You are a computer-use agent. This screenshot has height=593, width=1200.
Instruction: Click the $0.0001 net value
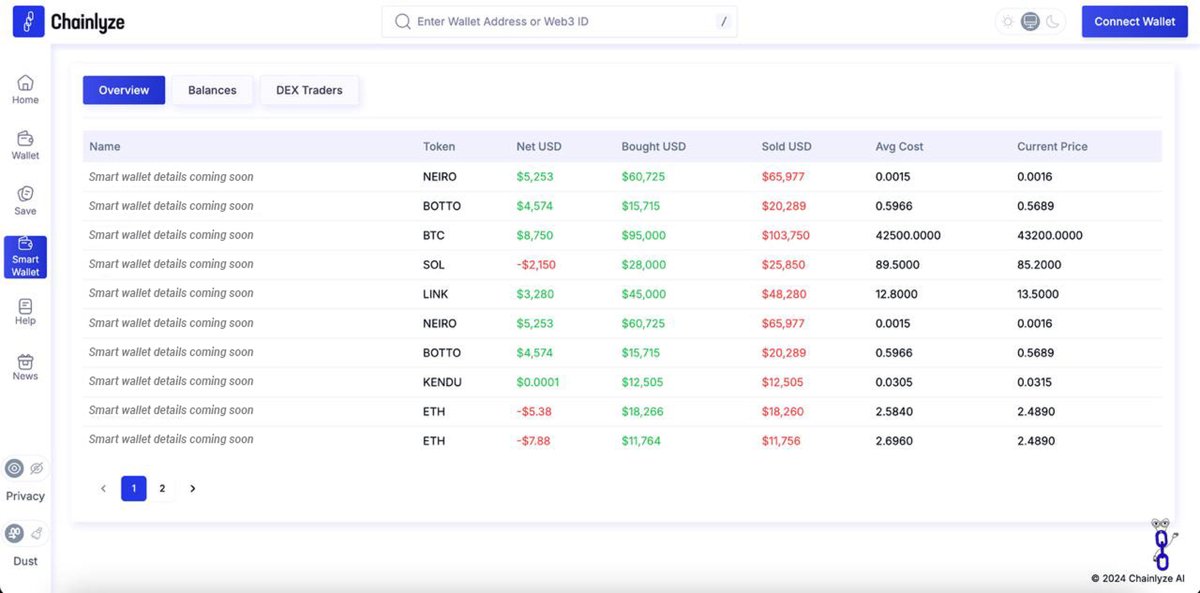[x=538, y=382]
